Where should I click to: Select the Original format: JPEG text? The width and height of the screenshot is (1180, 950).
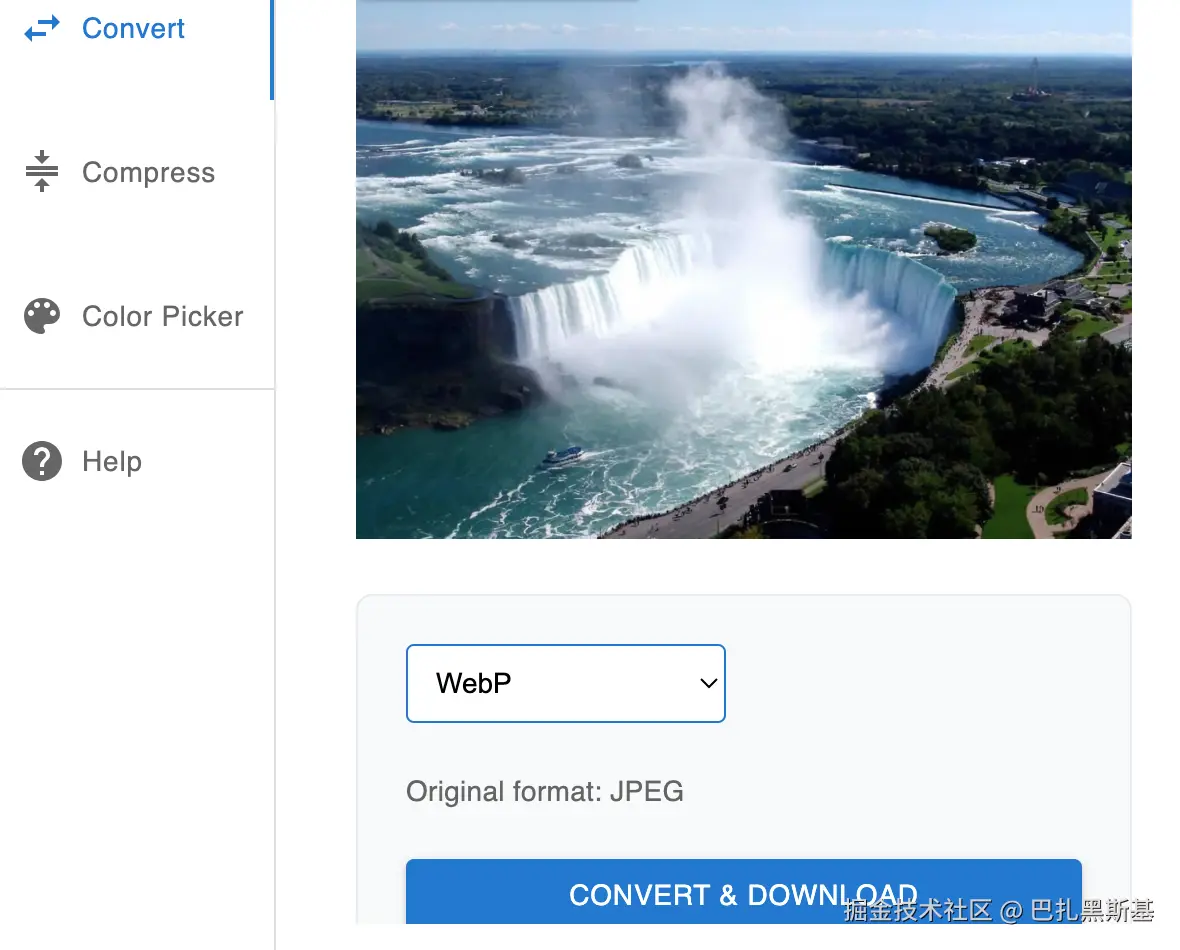tap(545, 792)
